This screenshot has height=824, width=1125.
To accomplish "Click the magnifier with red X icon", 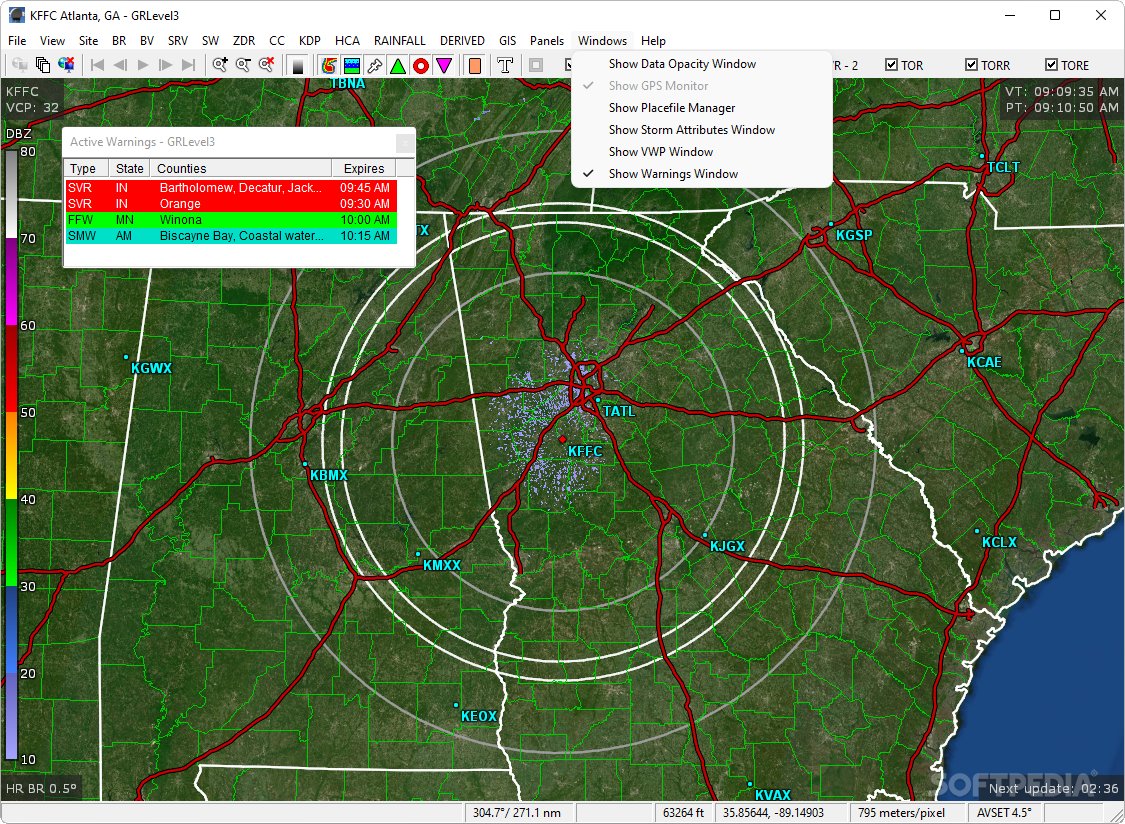I will pos(266,65).
